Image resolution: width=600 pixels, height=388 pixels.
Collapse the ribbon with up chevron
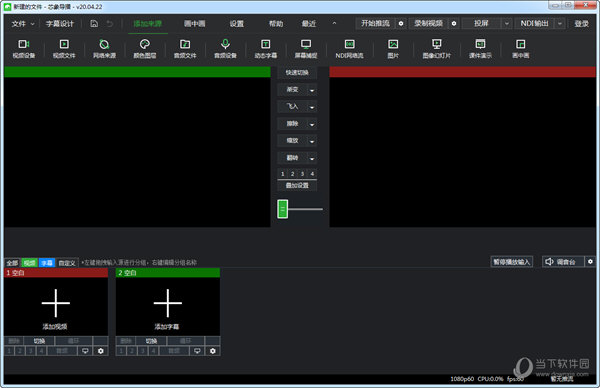pyautogui.click(x=334, y=23)
